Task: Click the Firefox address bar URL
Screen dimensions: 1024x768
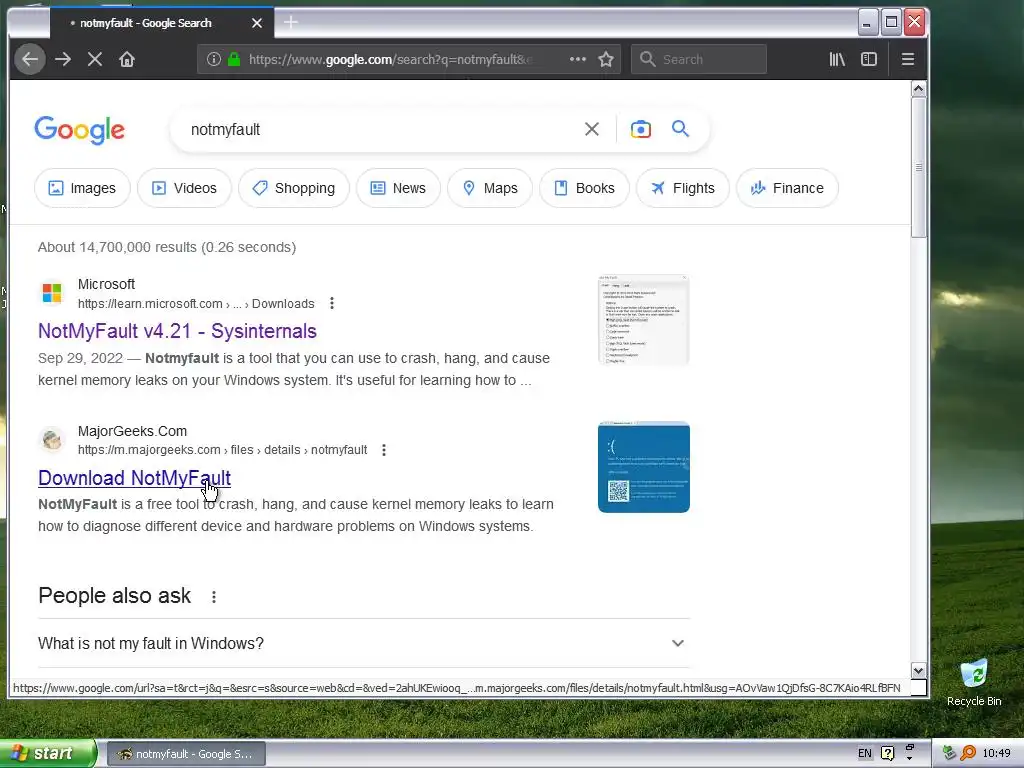Action: (x=392, y=59)
